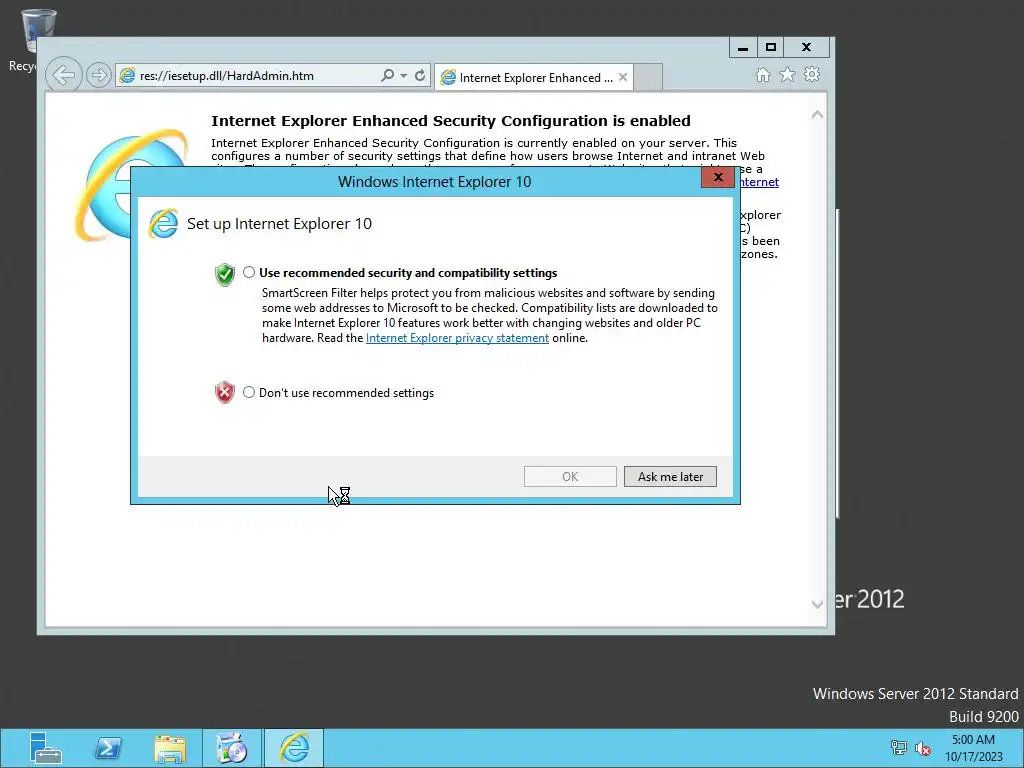Click Internet Explorer icon on the taskbar
The height and width of the screenshot is (768, 1024).
[294, 748]
